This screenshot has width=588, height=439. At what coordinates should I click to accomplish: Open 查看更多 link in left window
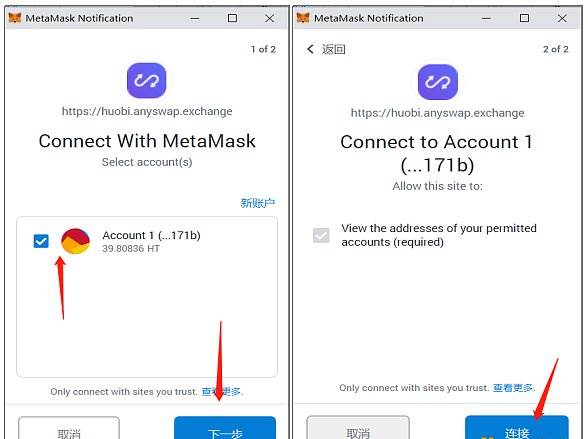(x=221, y=392)
